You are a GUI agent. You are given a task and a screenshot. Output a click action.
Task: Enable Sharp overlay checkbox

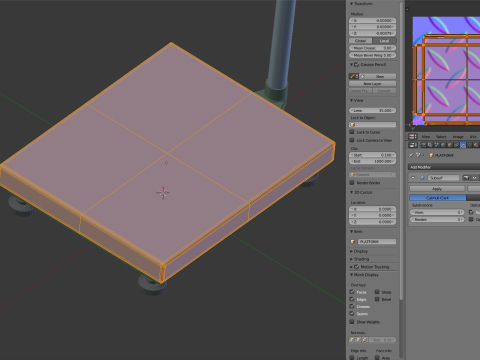377,292
